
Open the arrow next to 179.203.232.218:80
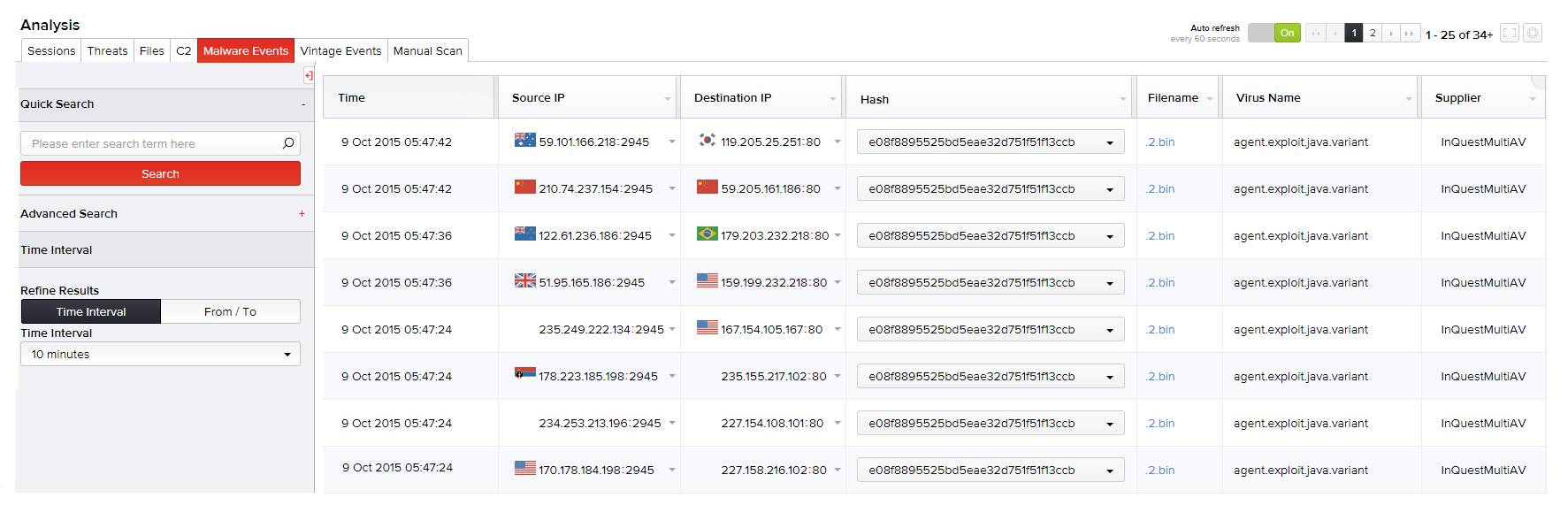(838, 235)
